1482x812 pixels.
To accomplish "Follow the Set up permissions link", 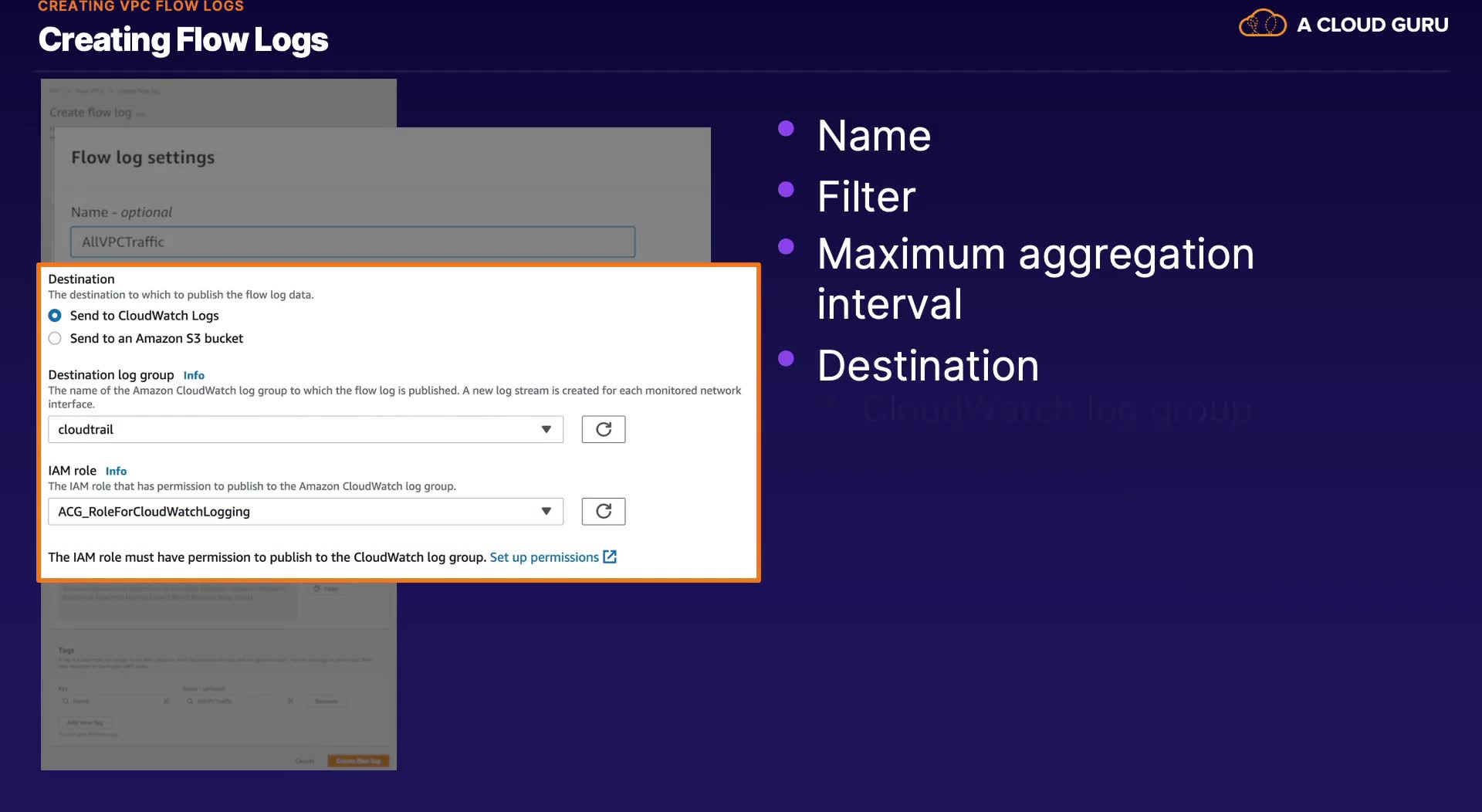I will [544, 557].
